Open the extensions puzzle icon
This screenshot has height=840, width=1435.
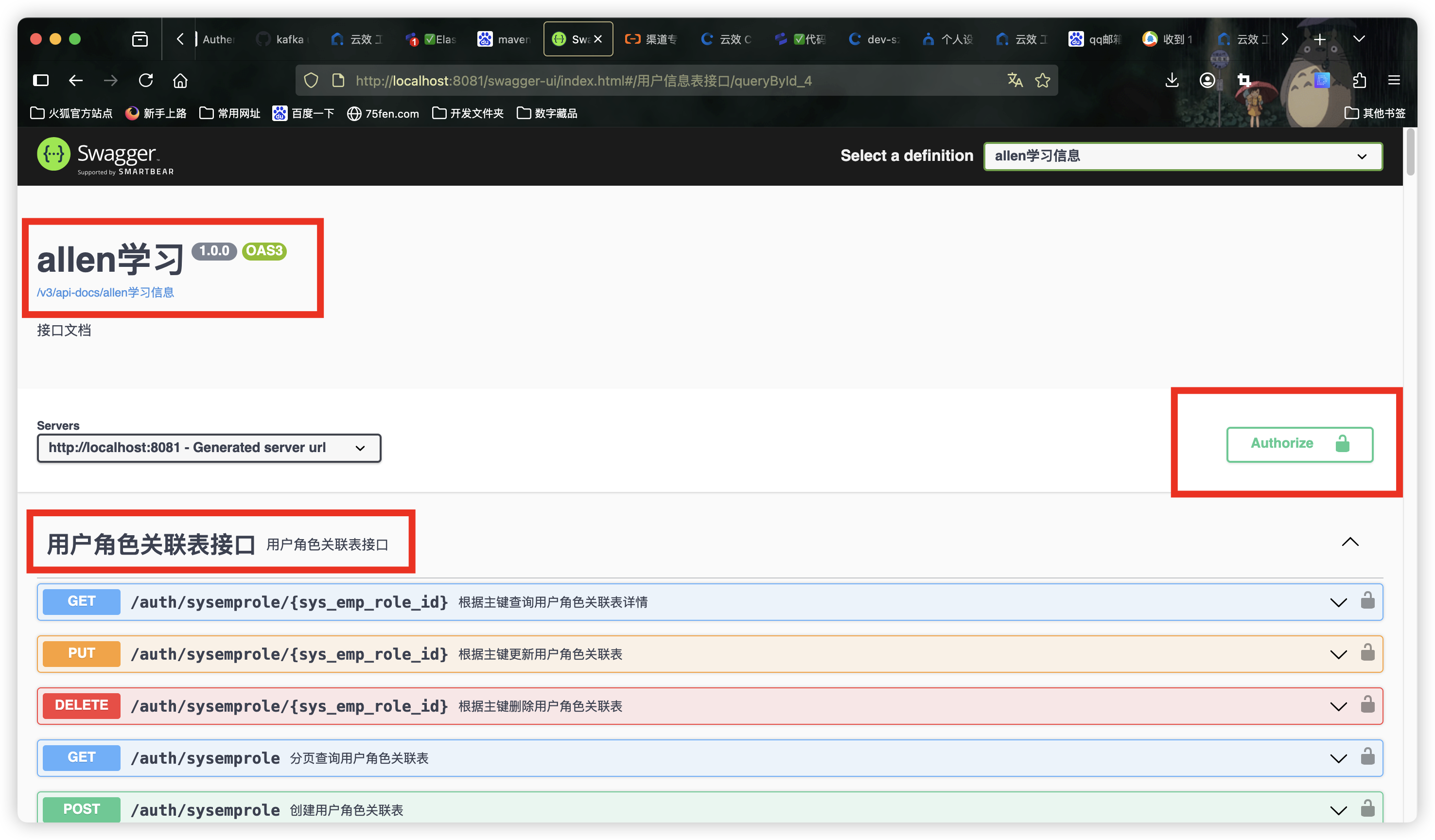pyautogui.click(x=1360, y=80)
